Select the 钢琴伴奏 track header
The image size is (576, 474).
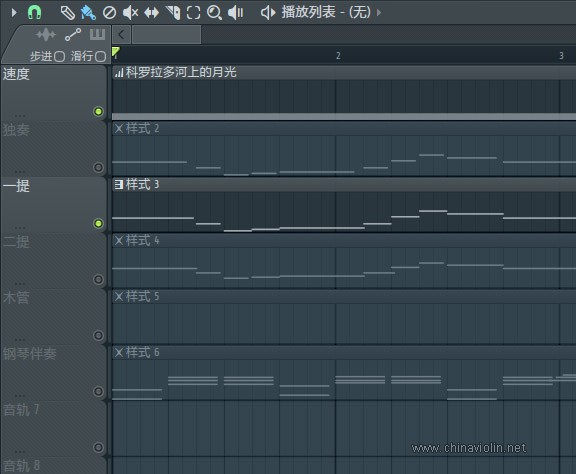tap(54, 373)
